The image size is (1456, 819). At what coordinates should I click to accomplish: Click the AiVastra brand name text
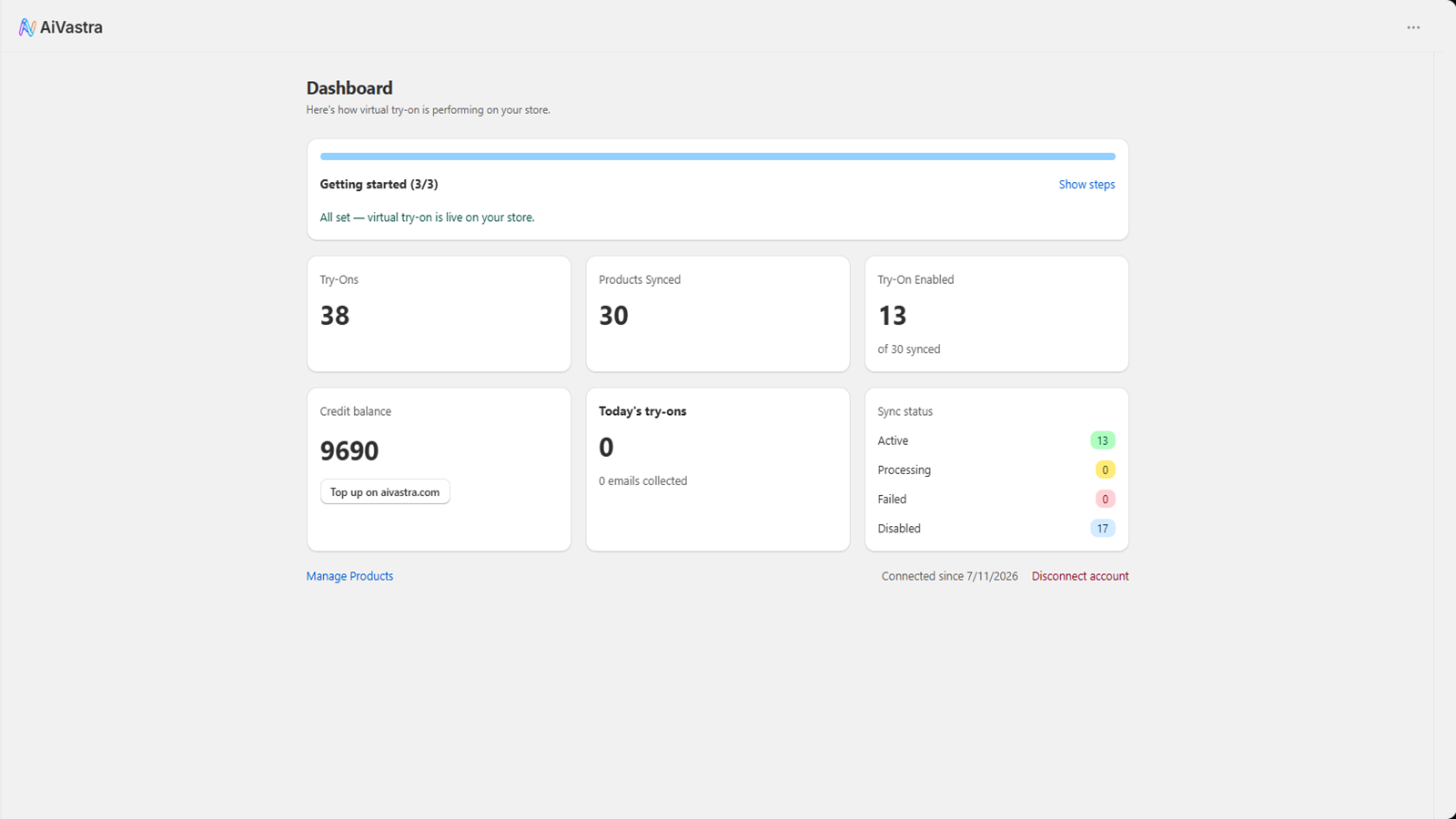71,27
